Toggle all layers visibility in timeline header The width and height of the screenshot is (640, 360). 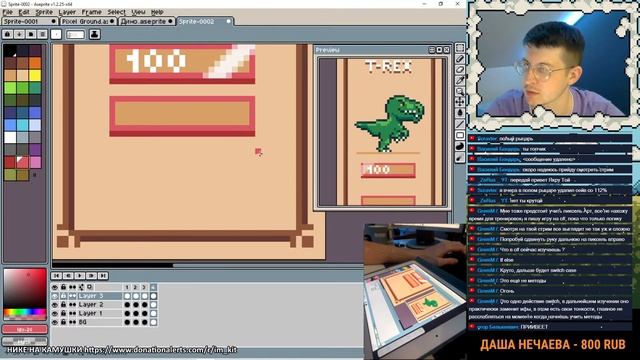[55, 287]
